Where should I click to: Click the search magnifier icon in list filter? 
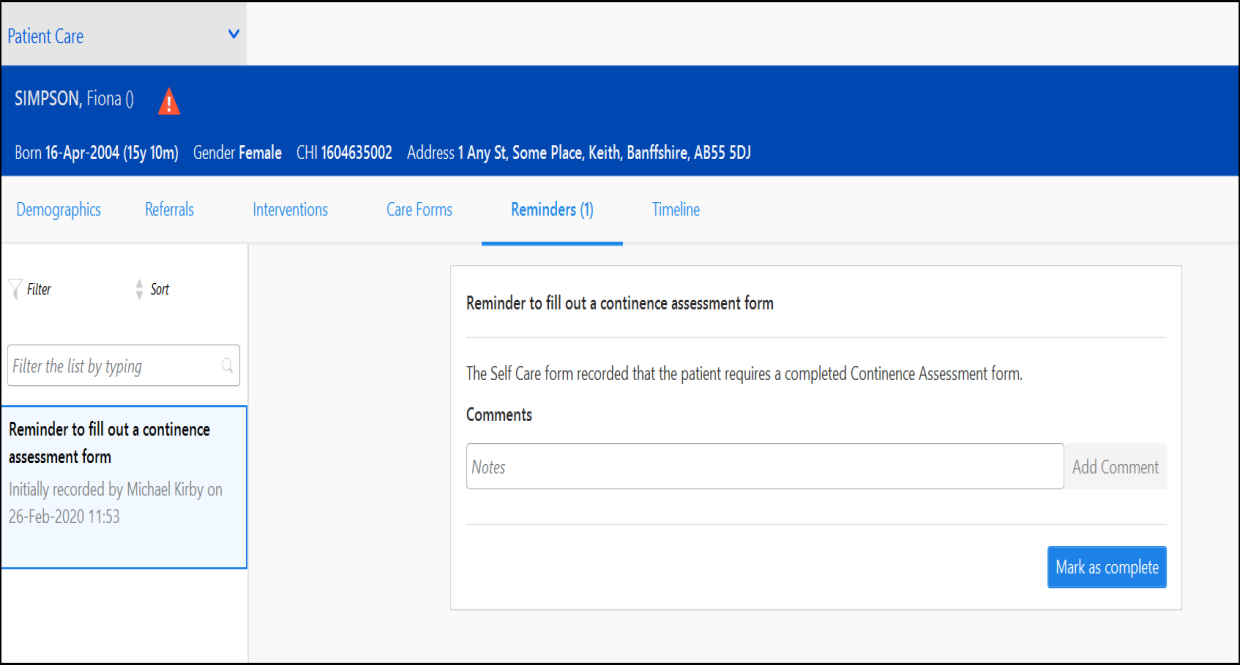click(228, 366)
